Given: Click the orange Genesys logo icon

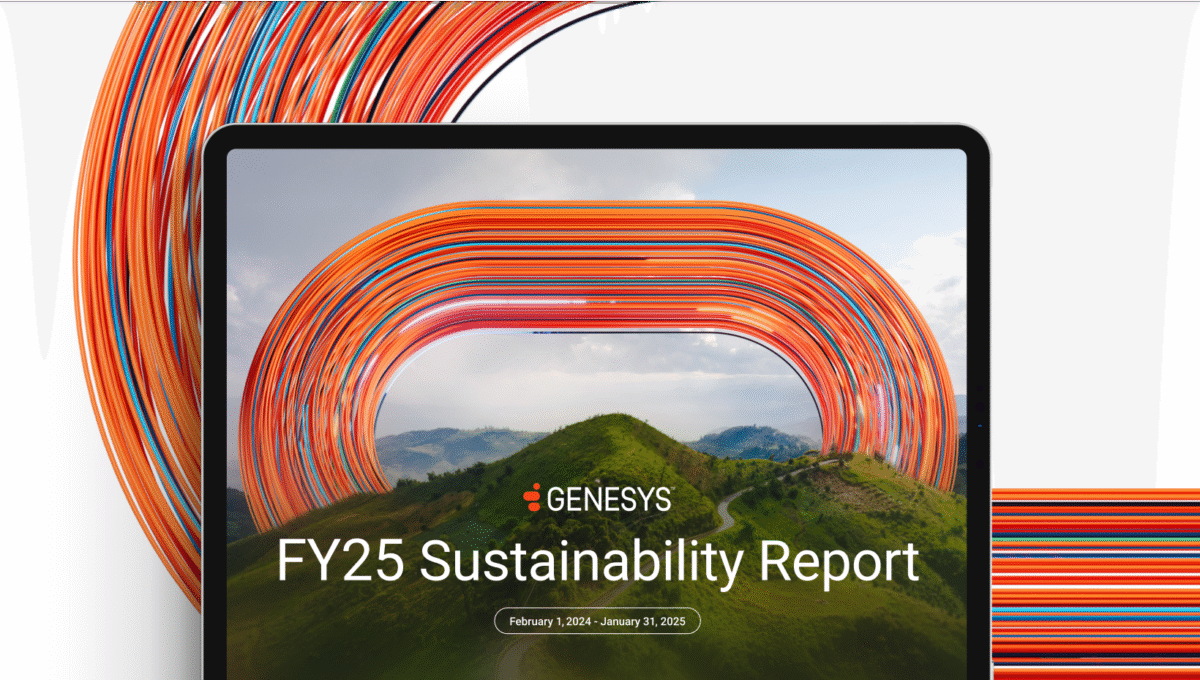Looking at the screenshot, I should (533, 497).
